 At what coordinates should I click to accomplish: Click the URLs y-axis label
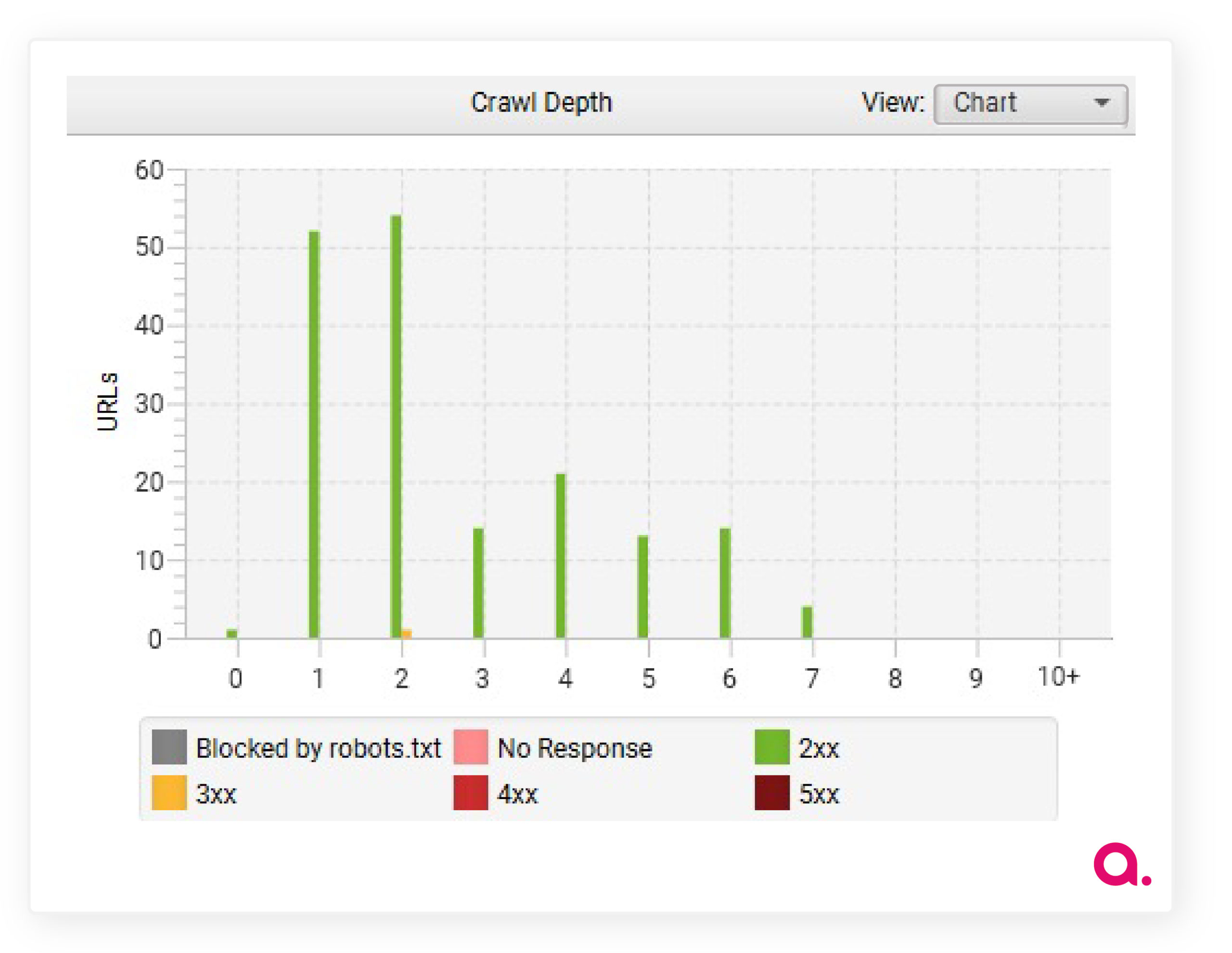tap(108, 402)
